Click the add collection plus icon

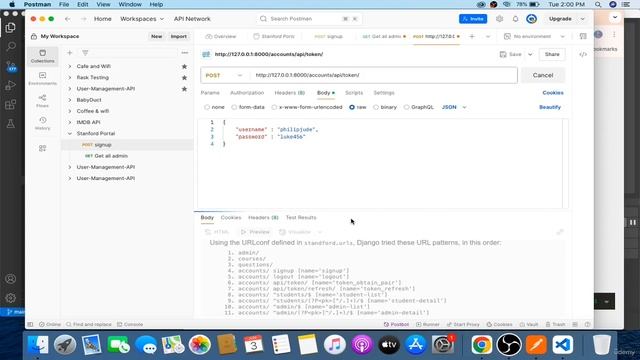coord(70,53)
